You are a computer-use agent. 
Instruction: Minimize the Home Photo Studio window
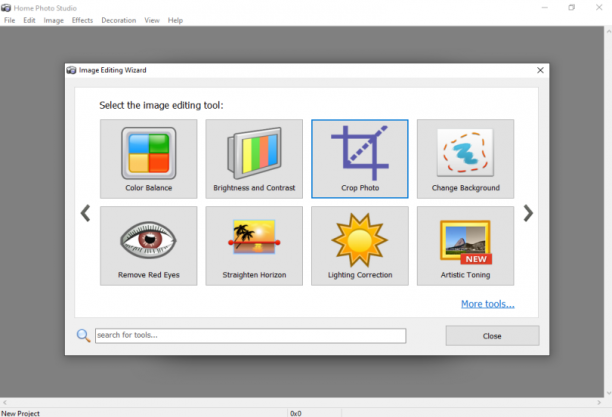(545, 7)
